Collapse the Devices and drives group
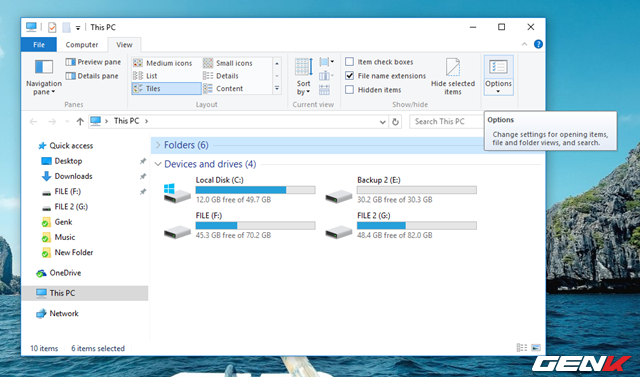The width and height of the screenshot is (640, 377). click(158, 164)
